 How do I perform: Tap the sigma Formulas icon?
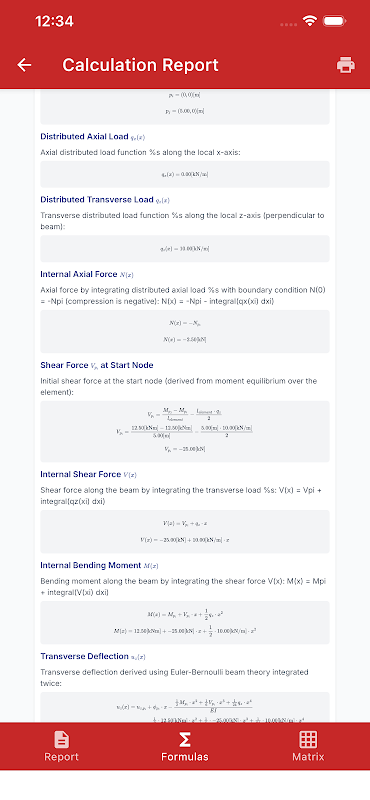click(x=185, y=739)
